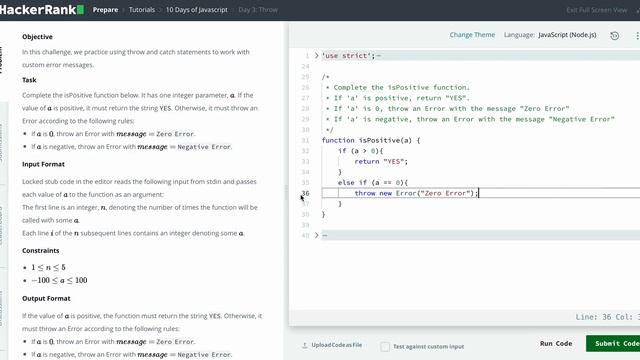This screenshot has height=360, width=640.
Task: Expand folded code at line 40
Action: pyautogui.click(x=316, y=235)
